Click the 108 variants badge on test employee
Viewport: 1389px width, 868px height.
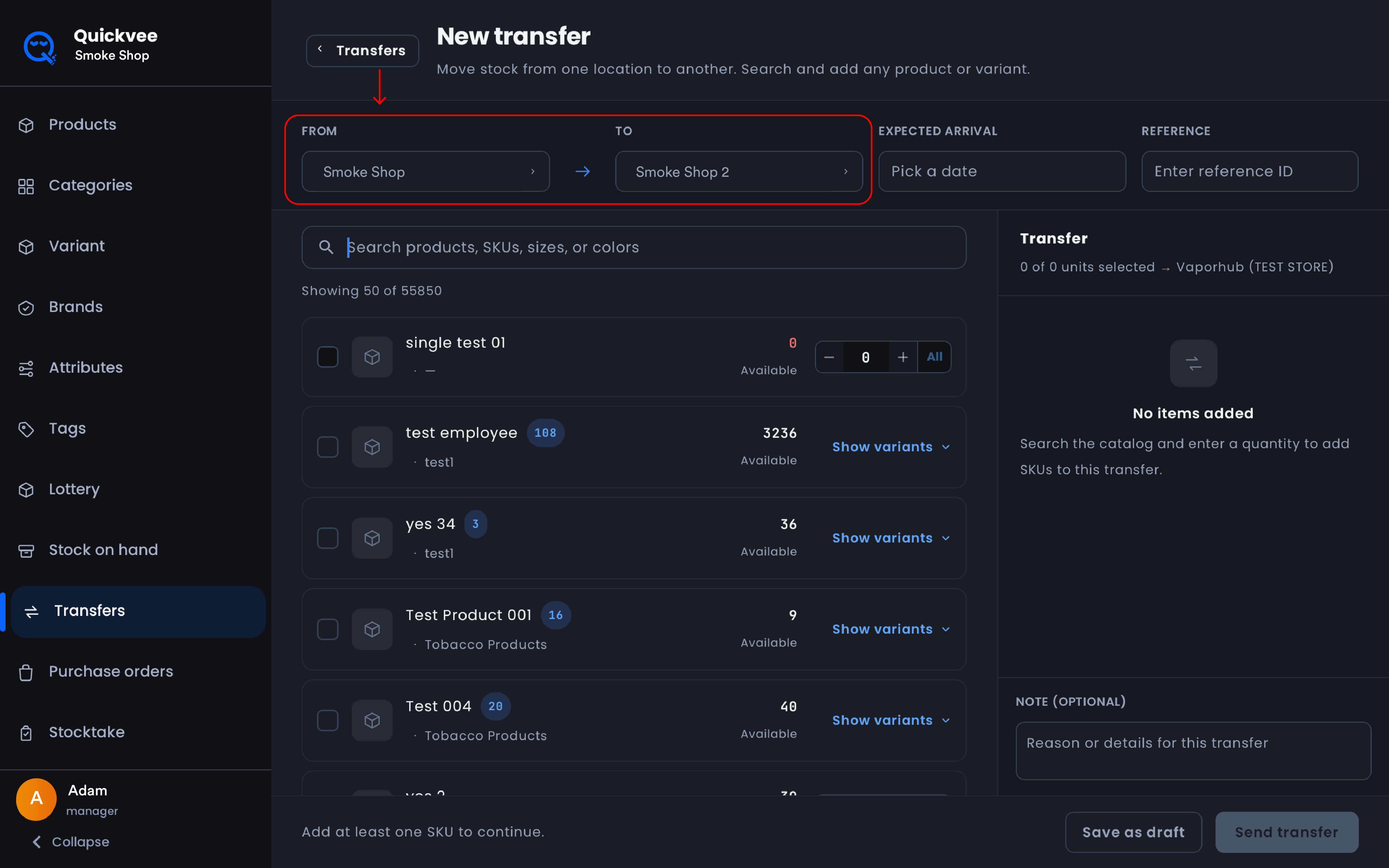545,433
